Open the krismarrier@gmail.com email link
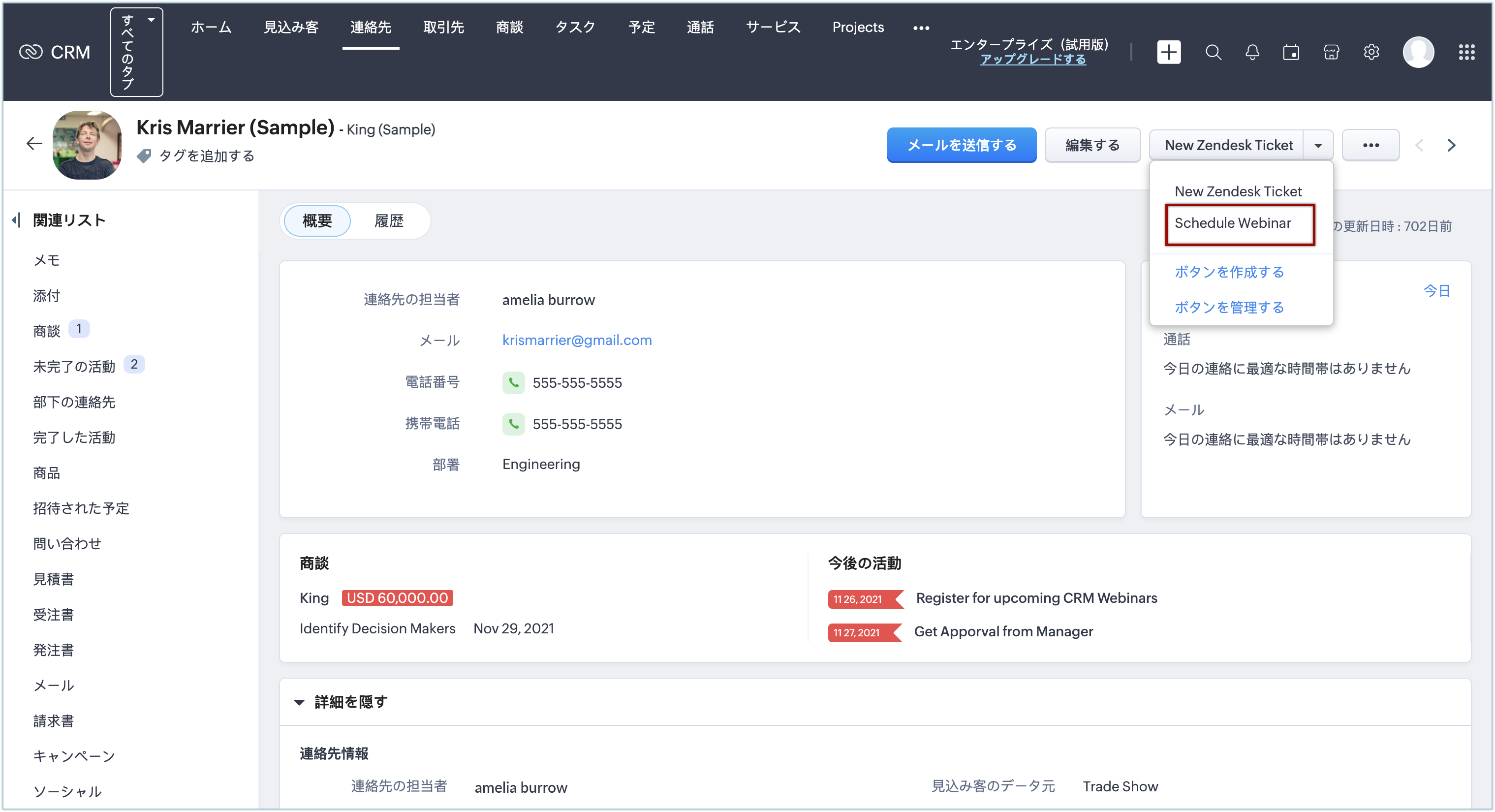 click(x=576, y=340)
